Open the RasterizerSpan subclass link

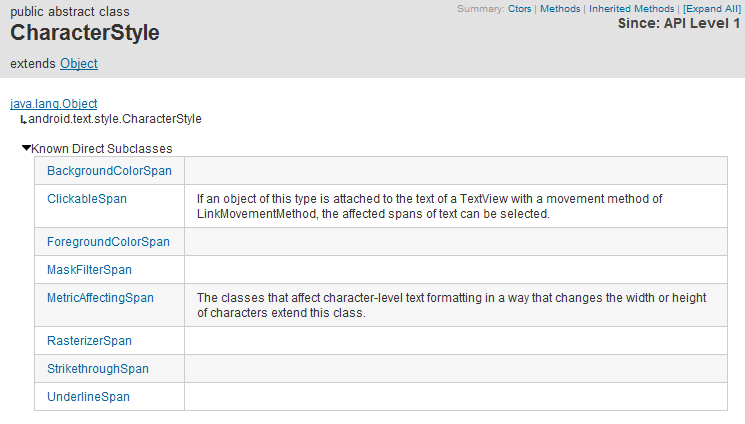pos(89,341)
